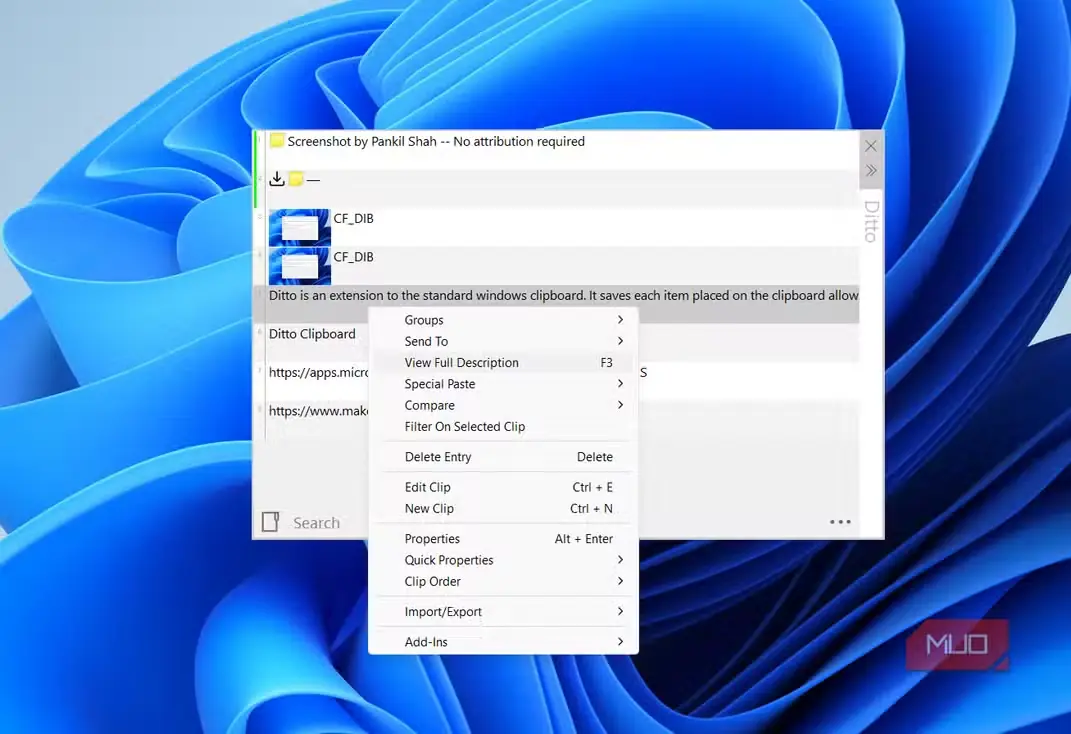This screenshot has height=734, width=1071.
Task: Click the download-arrow icon in the second clip row
Action: 277,179
